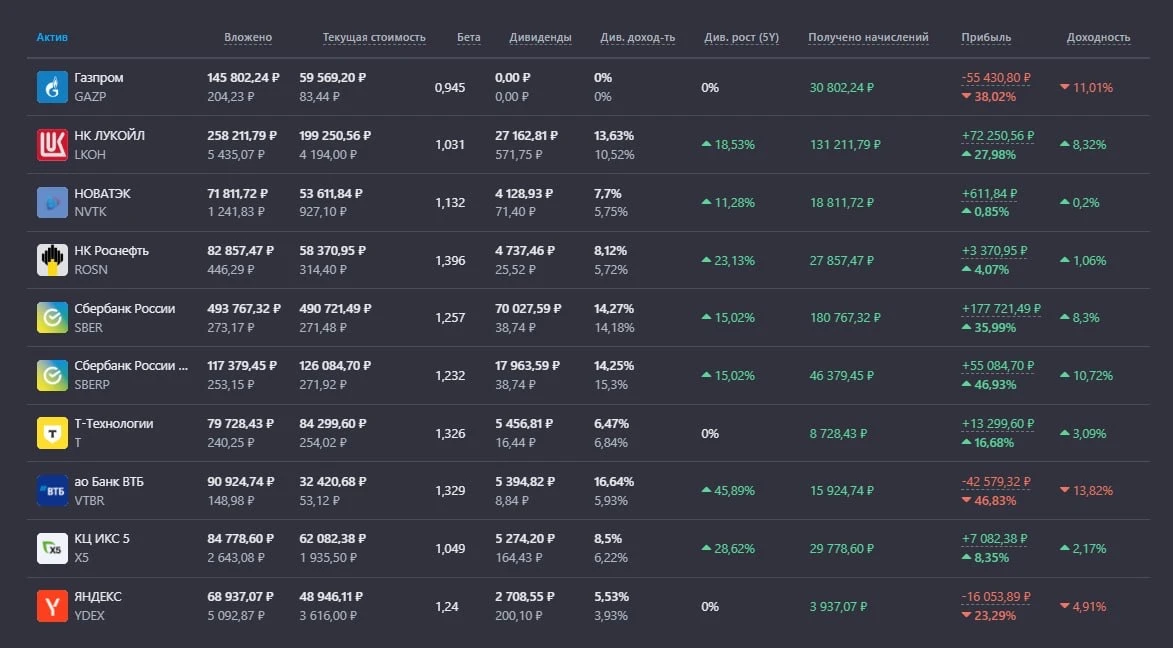Screen dimensions: 1173x648
Task: Sort by Див. рост (5Y) header
Action: (741, 37)
